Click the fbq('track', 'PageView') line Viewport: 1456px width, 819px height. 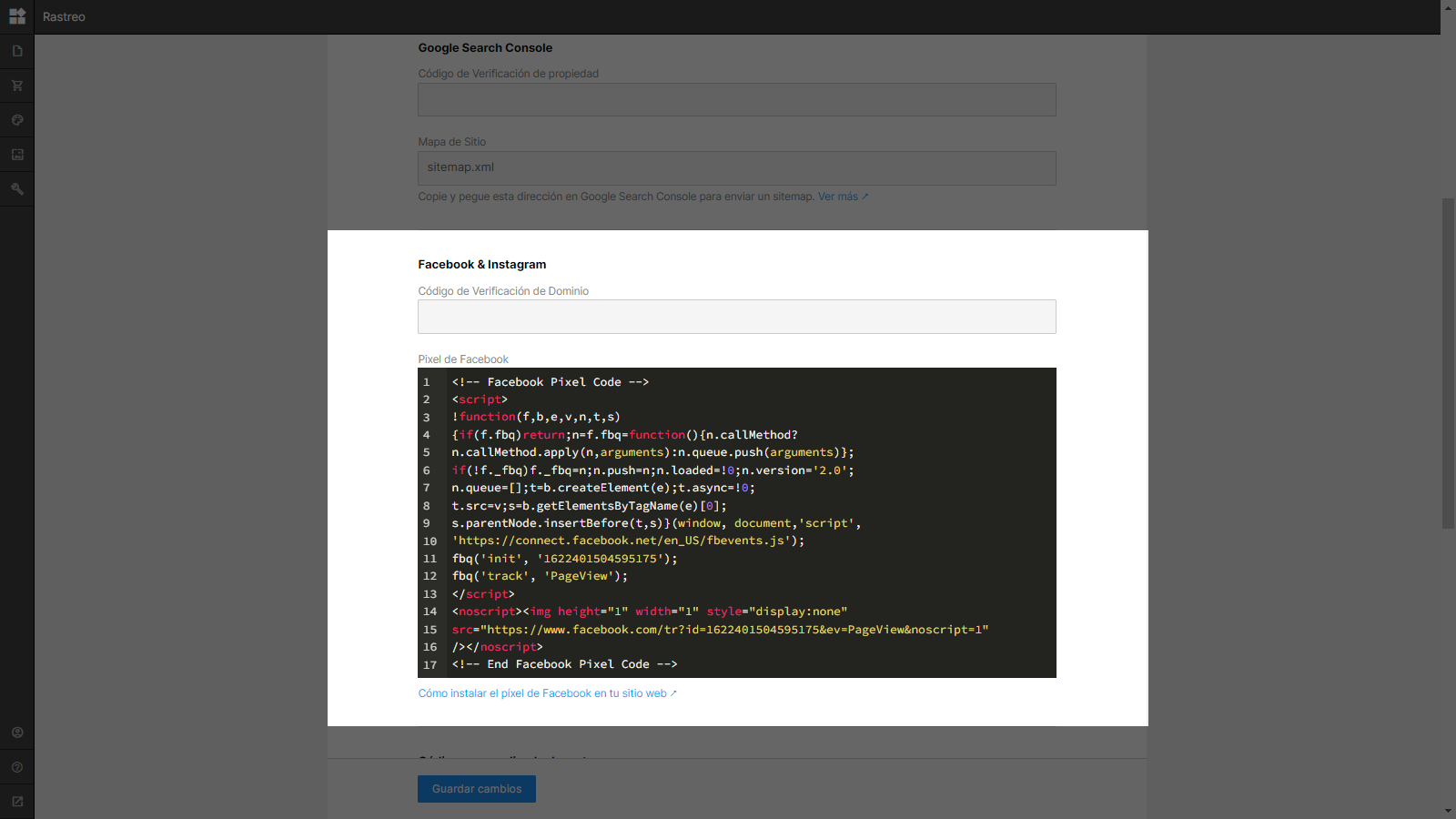coord(540,576)
